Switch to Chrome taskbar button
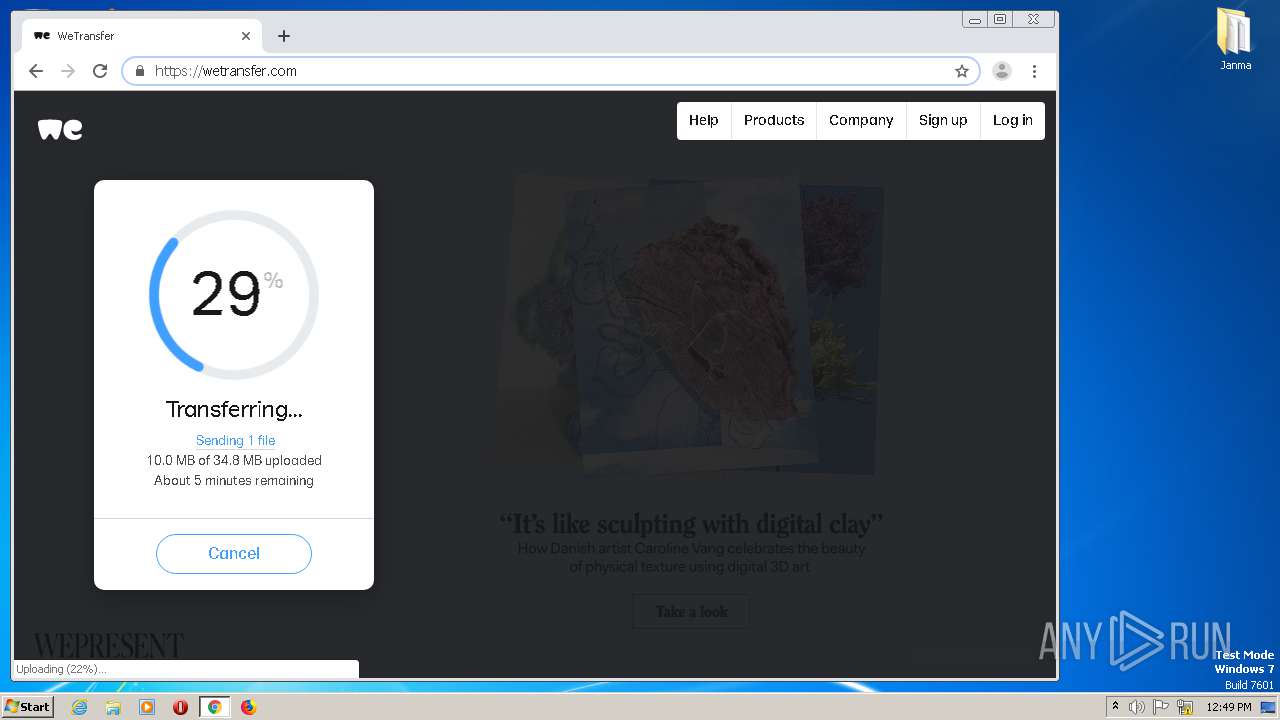1280x720 pixels. click(x=214, y=707)
